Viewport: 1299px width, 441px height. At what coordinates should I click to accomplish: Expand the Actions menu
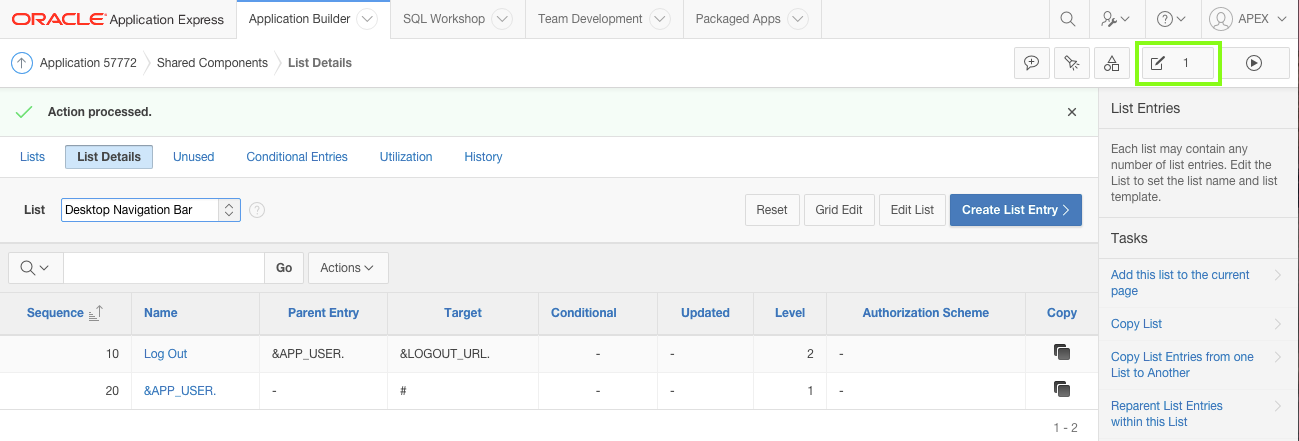point(348,268)
